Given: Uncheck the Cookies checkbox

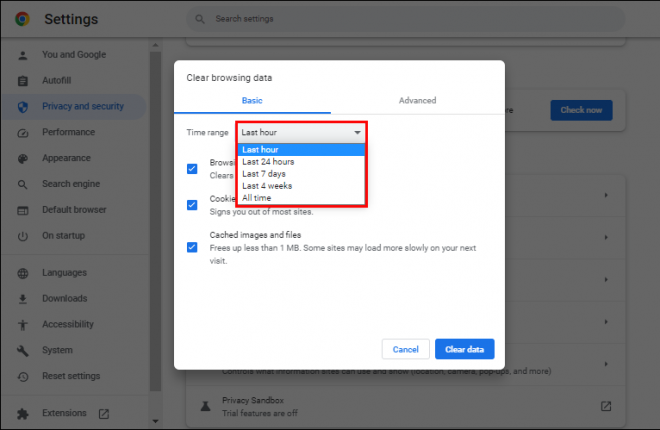Looking at the screenshot, I should pos(192,205).
